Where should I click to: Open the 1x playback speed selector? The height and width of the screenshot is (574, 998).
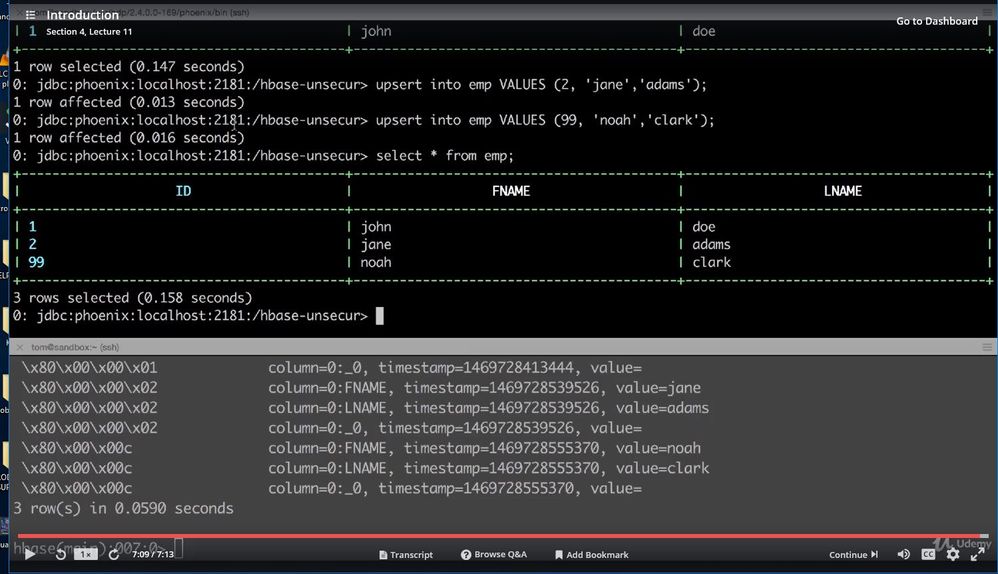86,554
